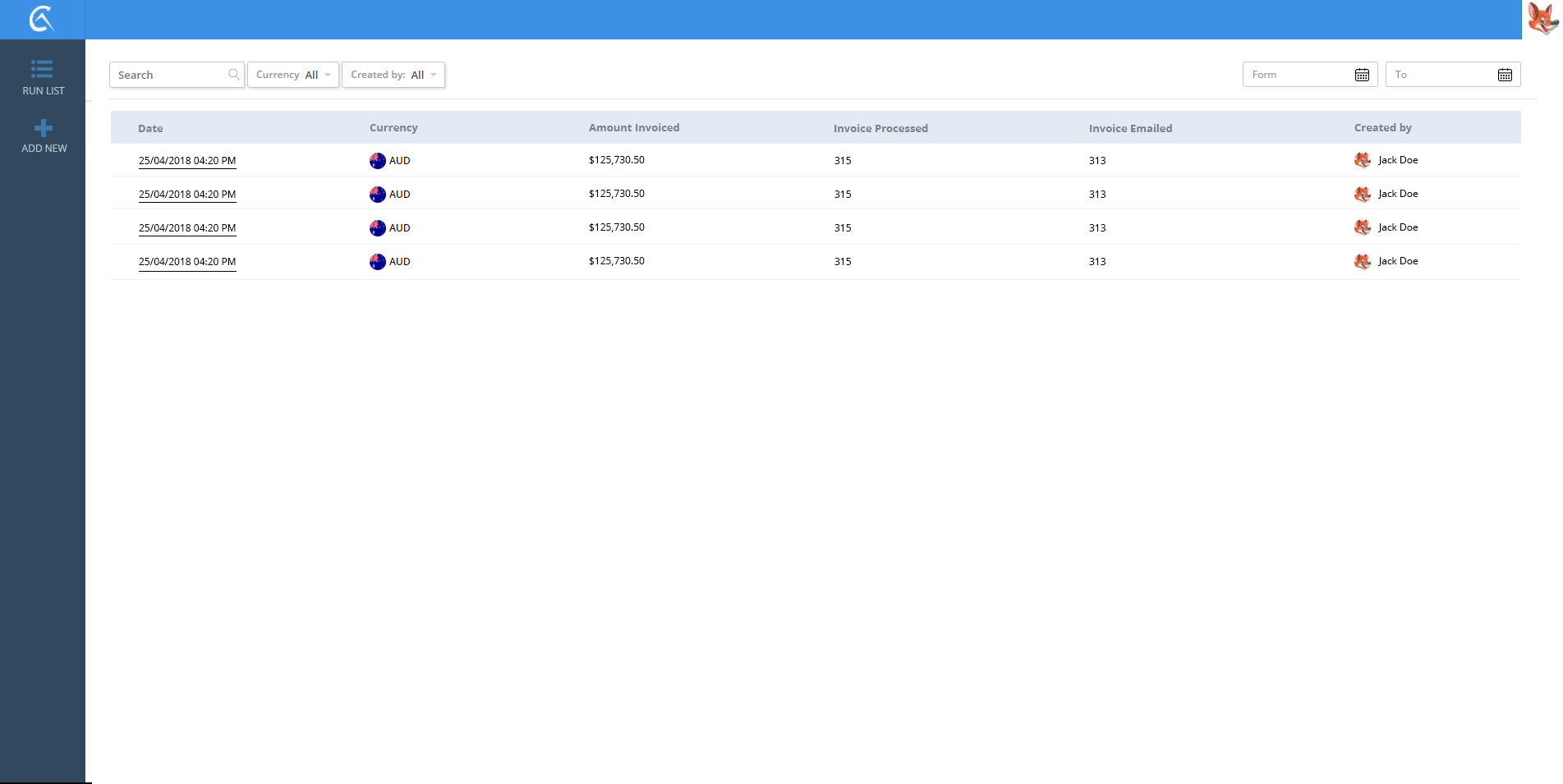This screenshot has width=1563, height=784.
Task: Focus the To date input field
Action: pos(1441,75)
